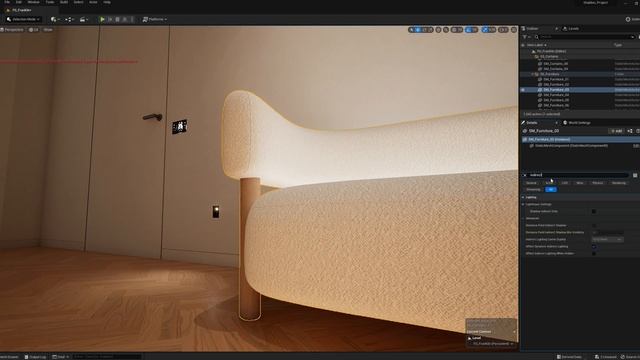This screenshot has height=360, width=640.
Task: Select SM_Furniture_04 in the Outliner
Action: [x=556, y=95]
